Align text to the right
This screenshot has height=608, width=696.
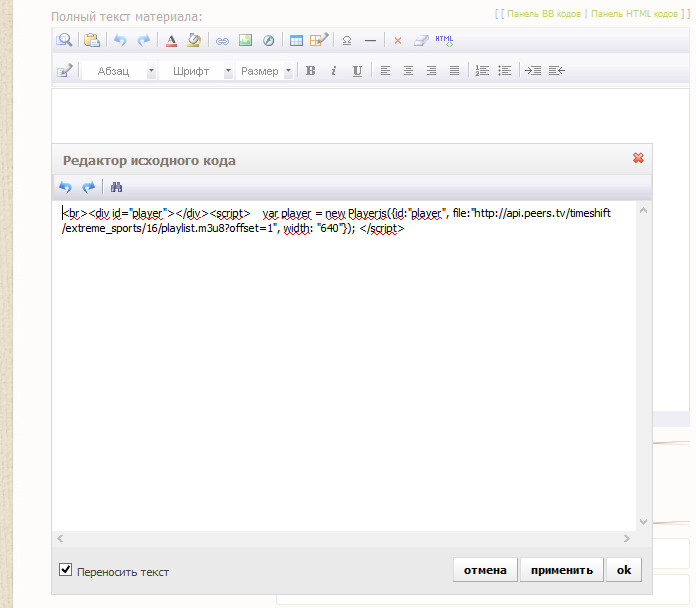[x=431, y=71]
